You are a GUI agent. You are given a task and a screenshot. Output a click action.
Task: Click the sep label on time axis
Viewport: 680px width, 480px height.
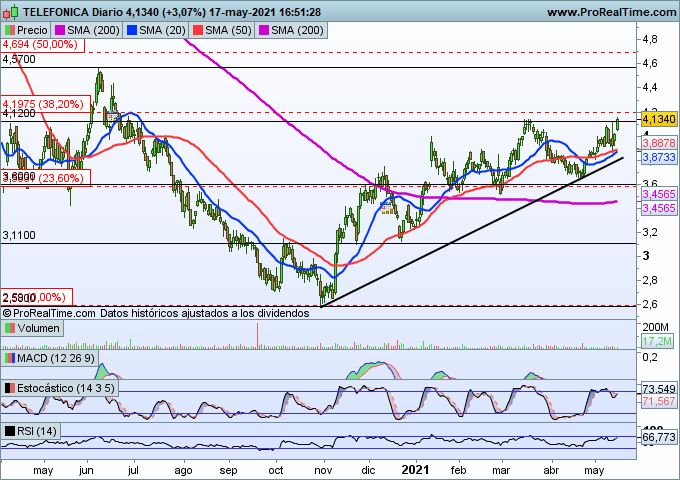coord(229,471)
